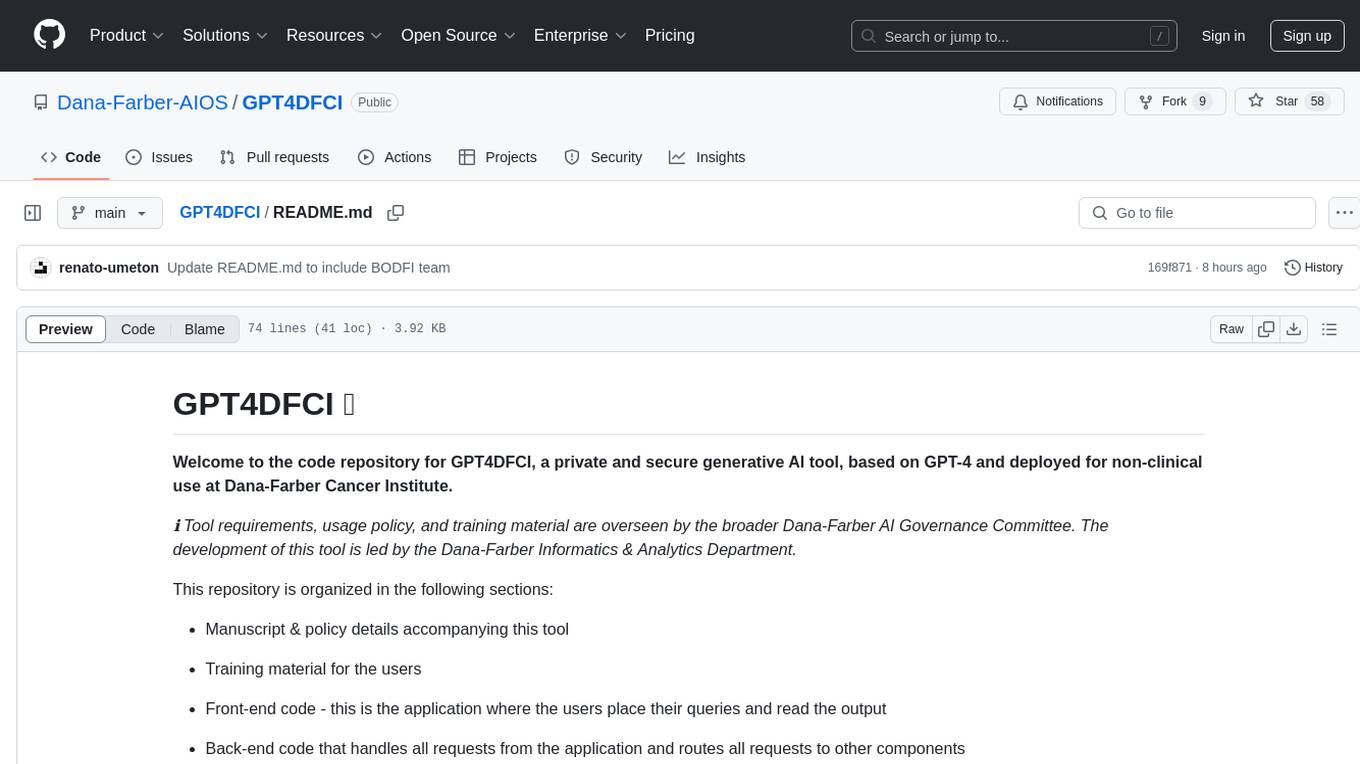The image size is (1360, 764).
Task: Click the Notifications bell button
Action: [x=1058, y=101]
